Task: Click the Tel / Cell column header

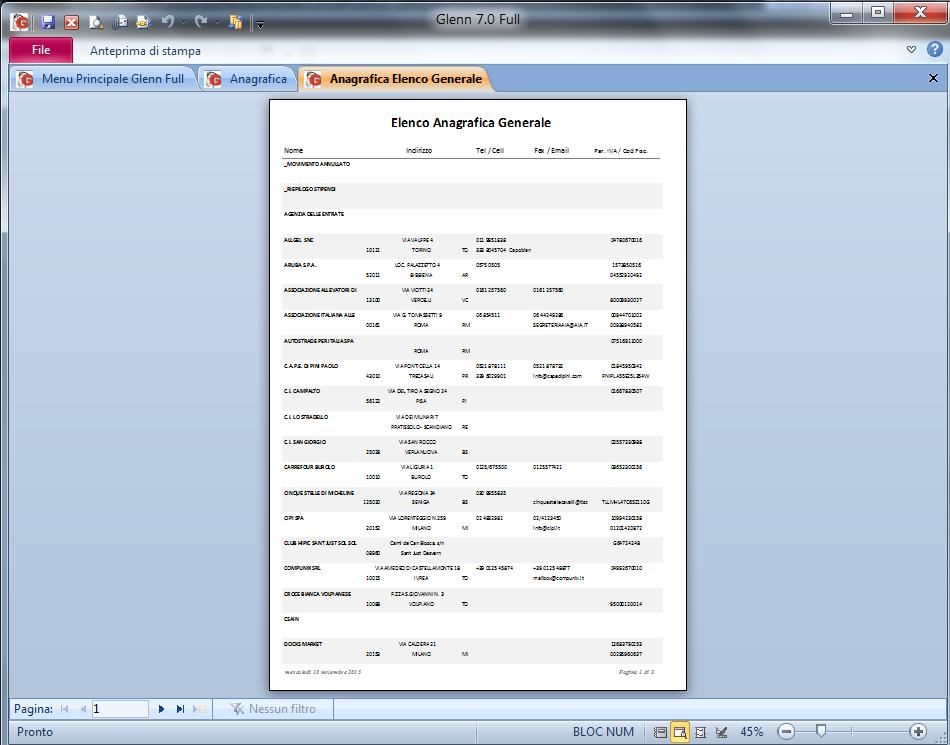Action: pos(490,150)
